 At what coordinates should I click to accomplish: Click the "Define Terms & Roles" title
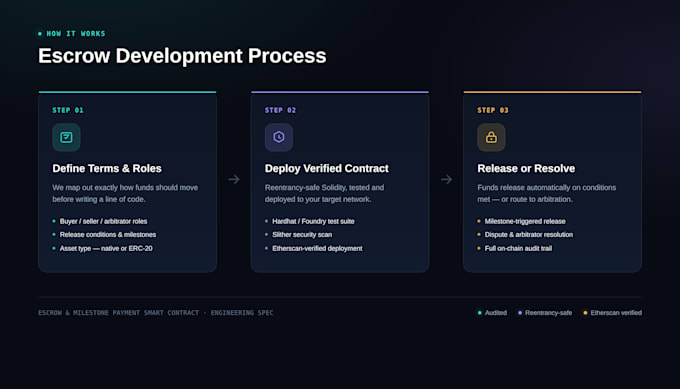click(x=107, y=168)
